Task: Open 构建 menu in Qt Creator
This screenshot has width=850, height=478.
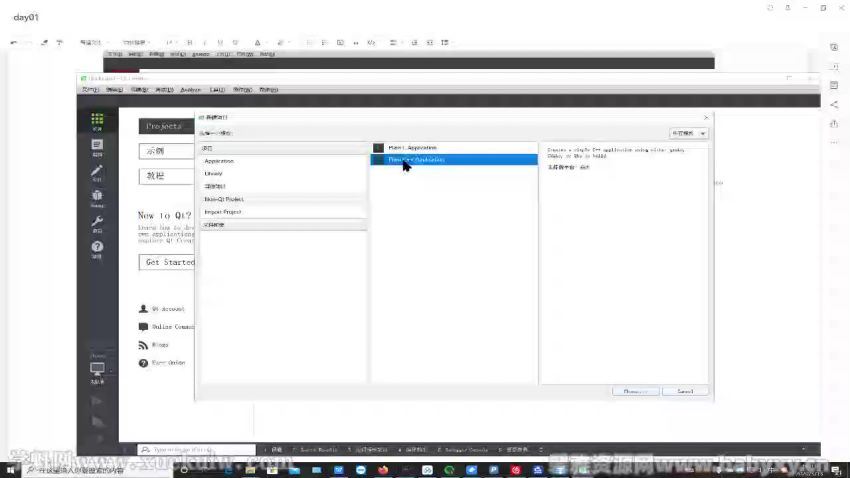Action: (x=139, y=90)
